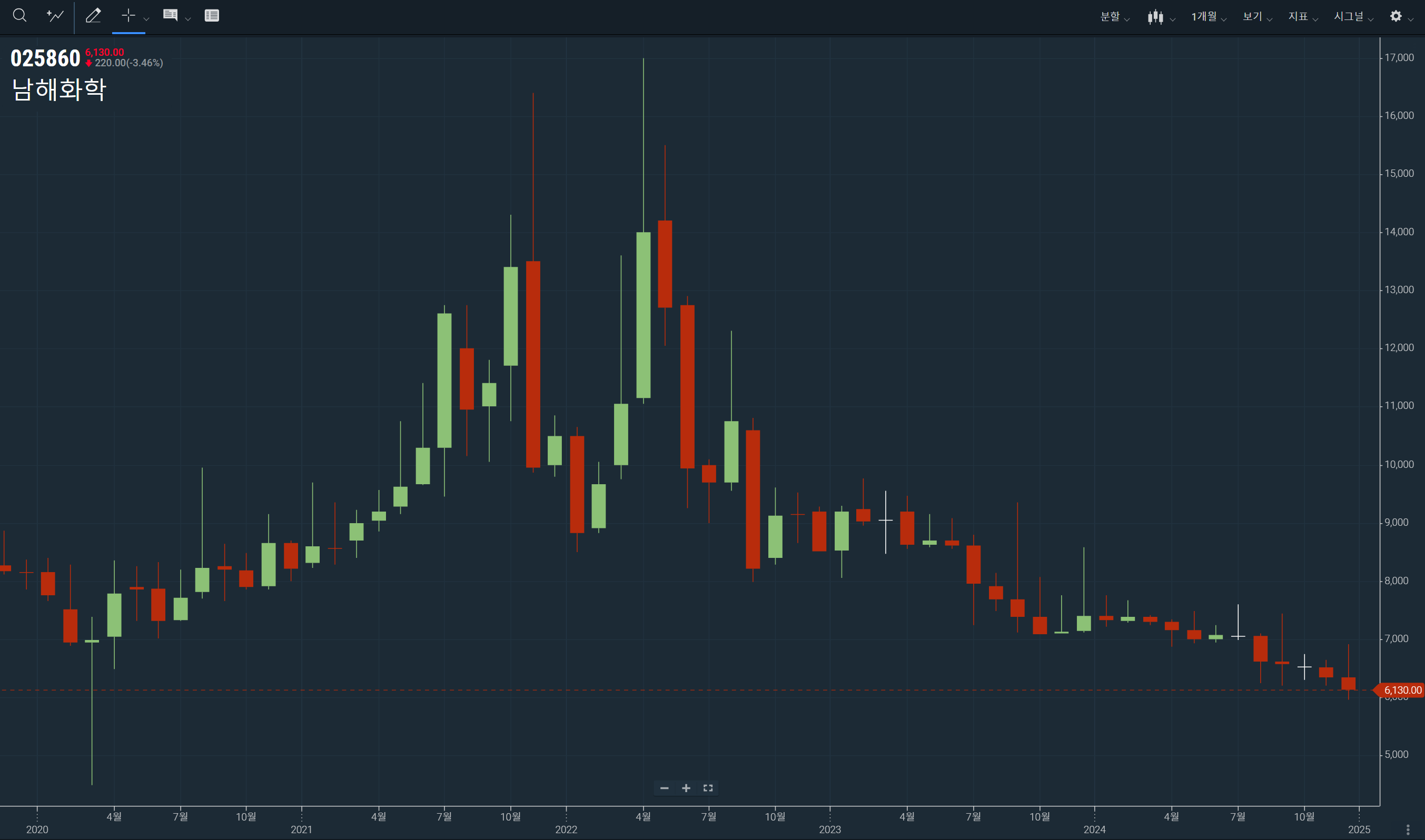Click the 14,000 price axis label
The width and height of the screenshot is (1425, 840).
click(x=1399, y=232)
